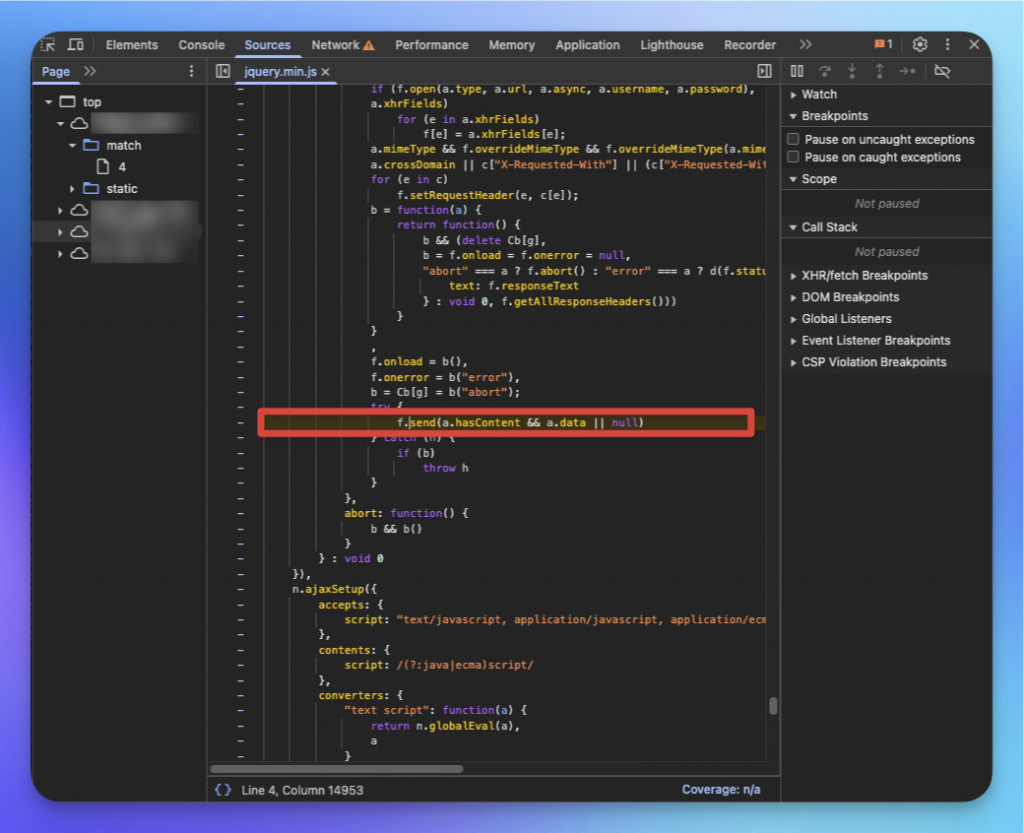Image resolution: width=1024 pixels, height=833 pixels.
Task: Select the jquery.min.js file tab
Action: (280, 72)
